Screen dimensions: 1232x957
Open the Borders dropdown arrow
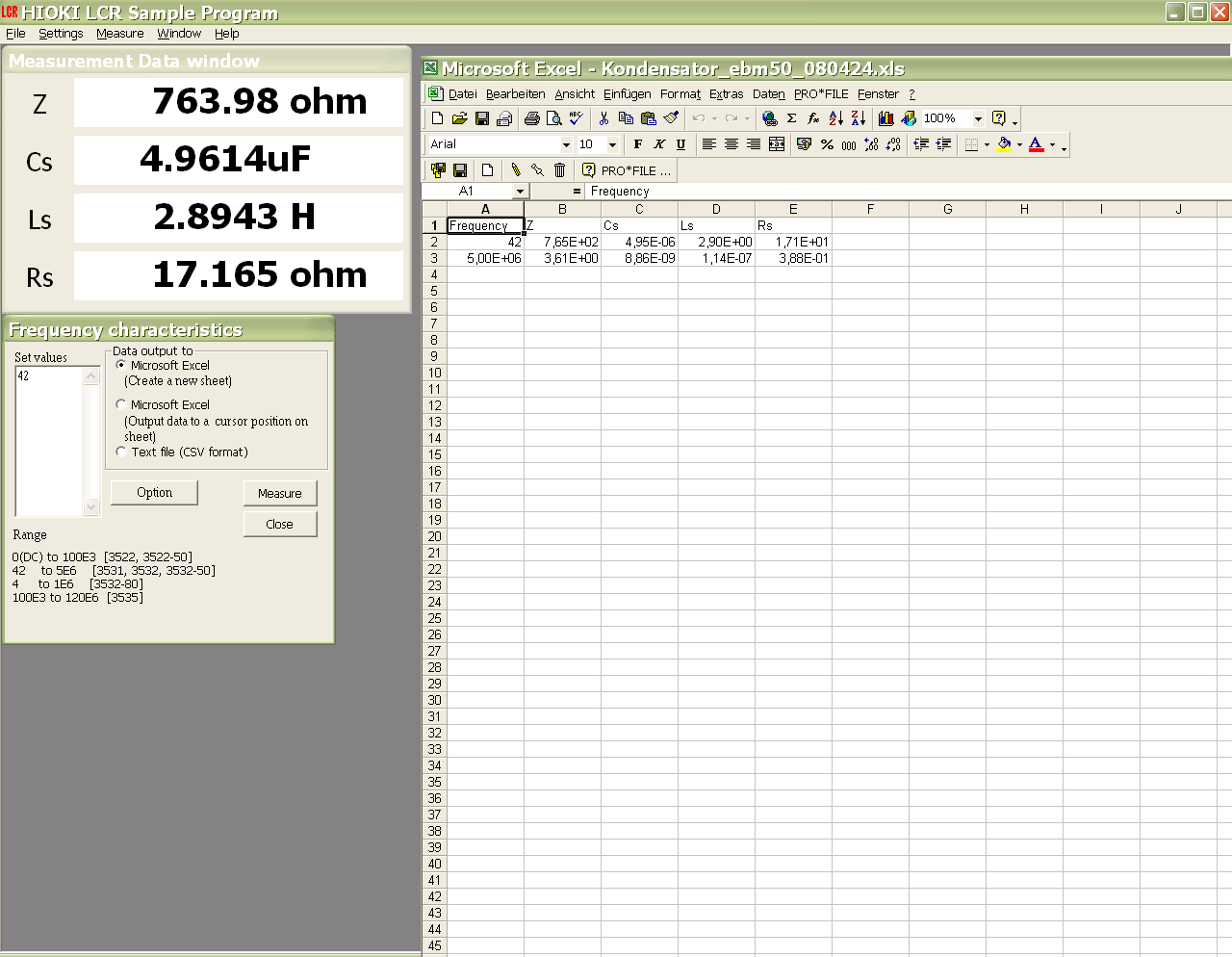click(987, 144)
